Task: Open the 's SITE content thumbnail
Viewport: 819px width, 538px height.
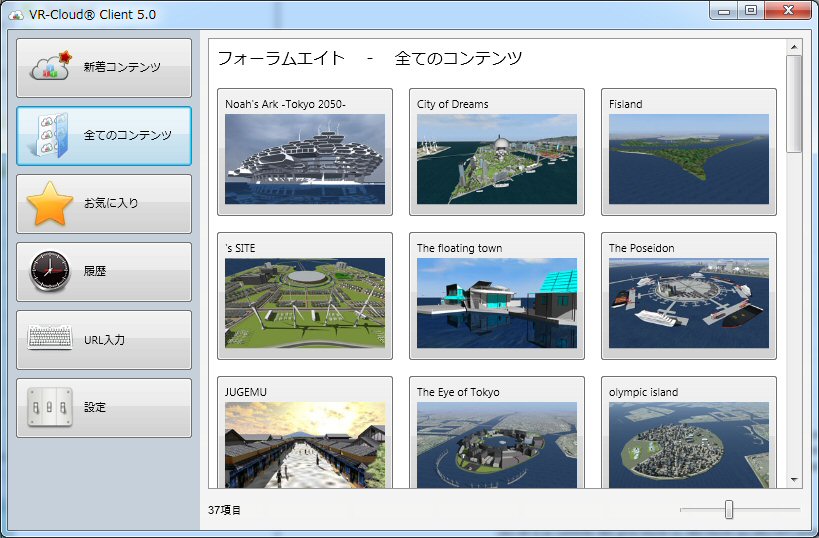Action: (x=305, y=303)
